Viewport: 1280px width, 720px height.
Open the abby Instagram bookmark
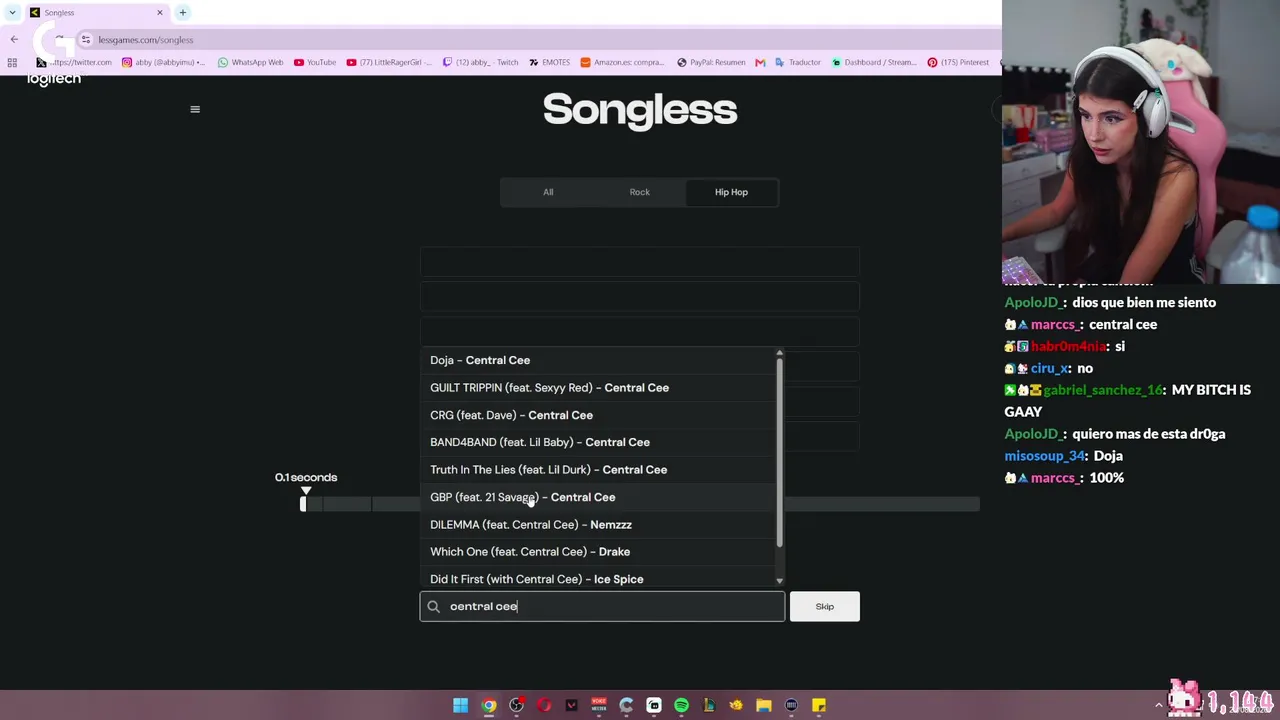163,62
